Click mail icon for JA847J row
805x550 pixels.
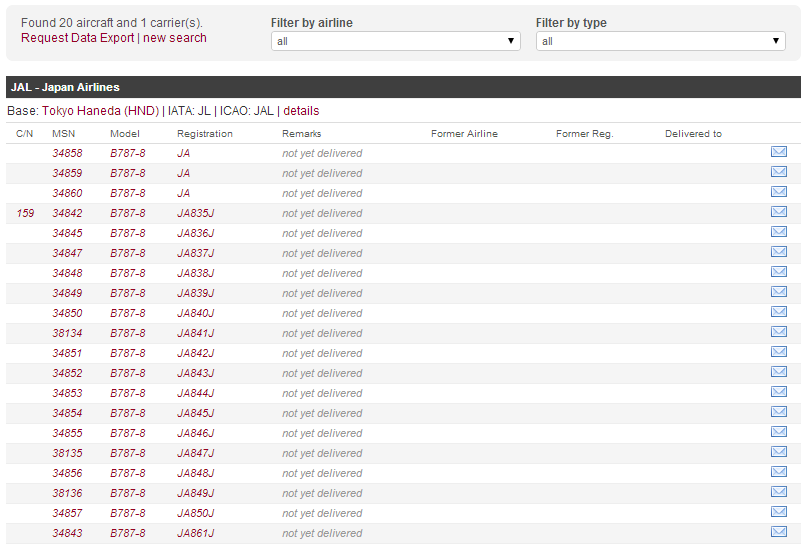(x=778, y=452)
